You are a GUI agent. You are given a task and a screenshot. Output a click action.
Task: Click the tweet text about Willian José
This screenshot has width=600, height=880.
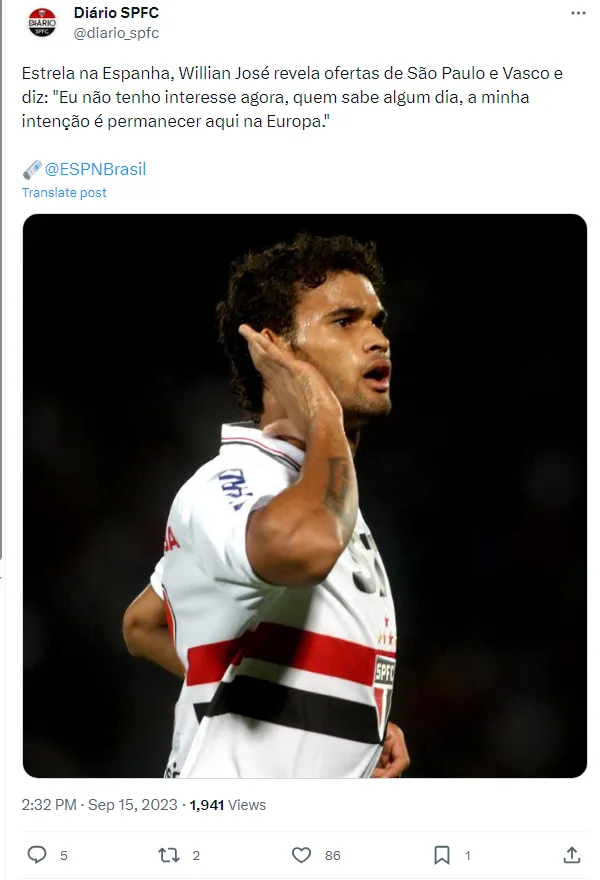(x=292, y=97)
